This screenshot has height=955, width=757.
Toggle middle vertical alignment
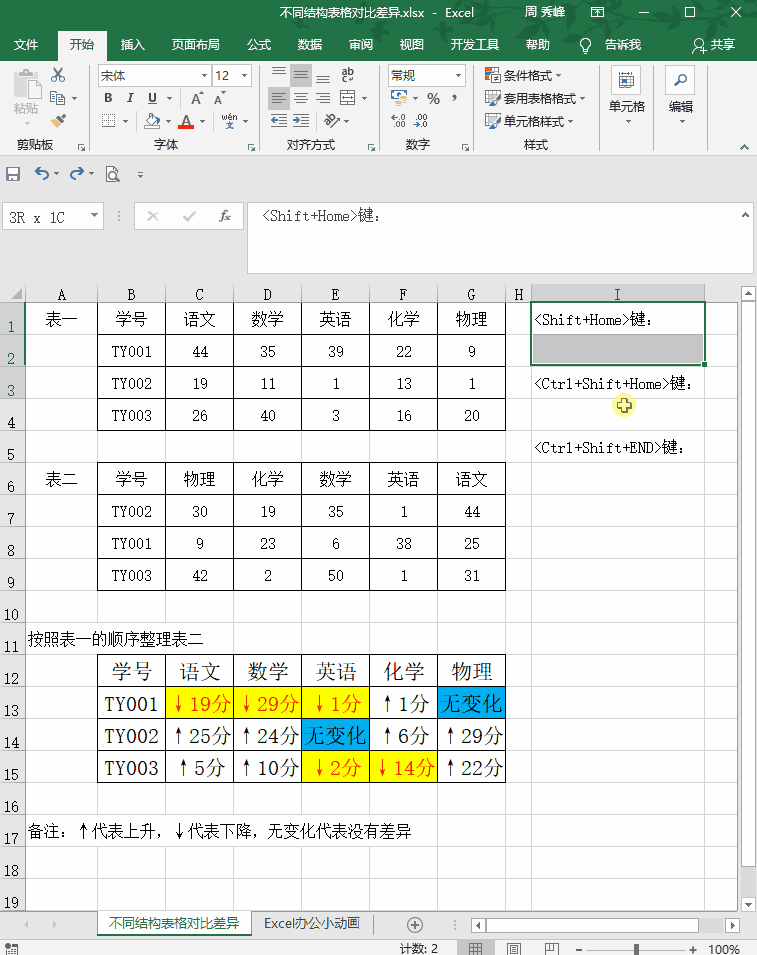coord(301,75)
